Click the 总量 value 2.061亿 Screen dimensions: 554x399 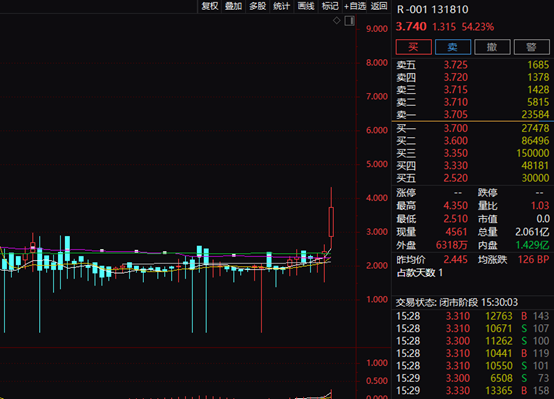(x=532, y=232)
